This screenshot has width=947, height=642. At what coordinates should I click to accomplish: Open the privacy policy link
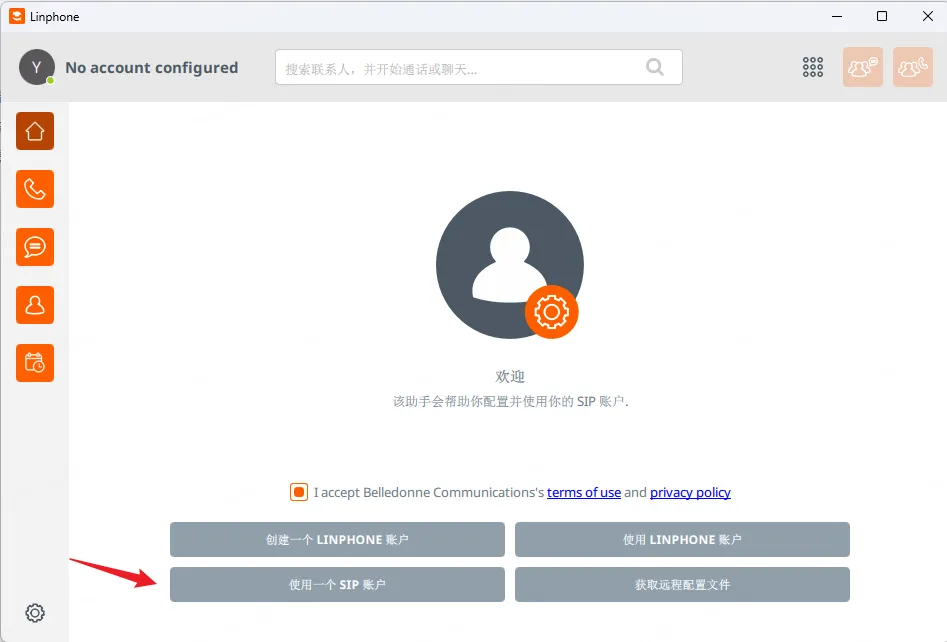tap(690, 492)
